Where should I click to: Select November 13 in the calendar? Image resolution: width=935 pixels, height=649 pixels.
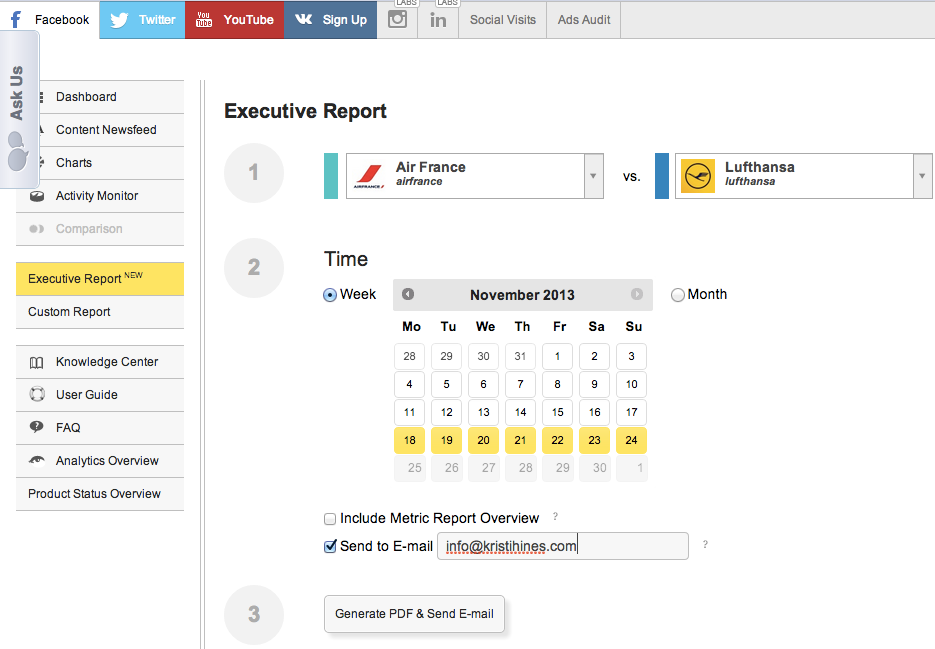[484, 412]
